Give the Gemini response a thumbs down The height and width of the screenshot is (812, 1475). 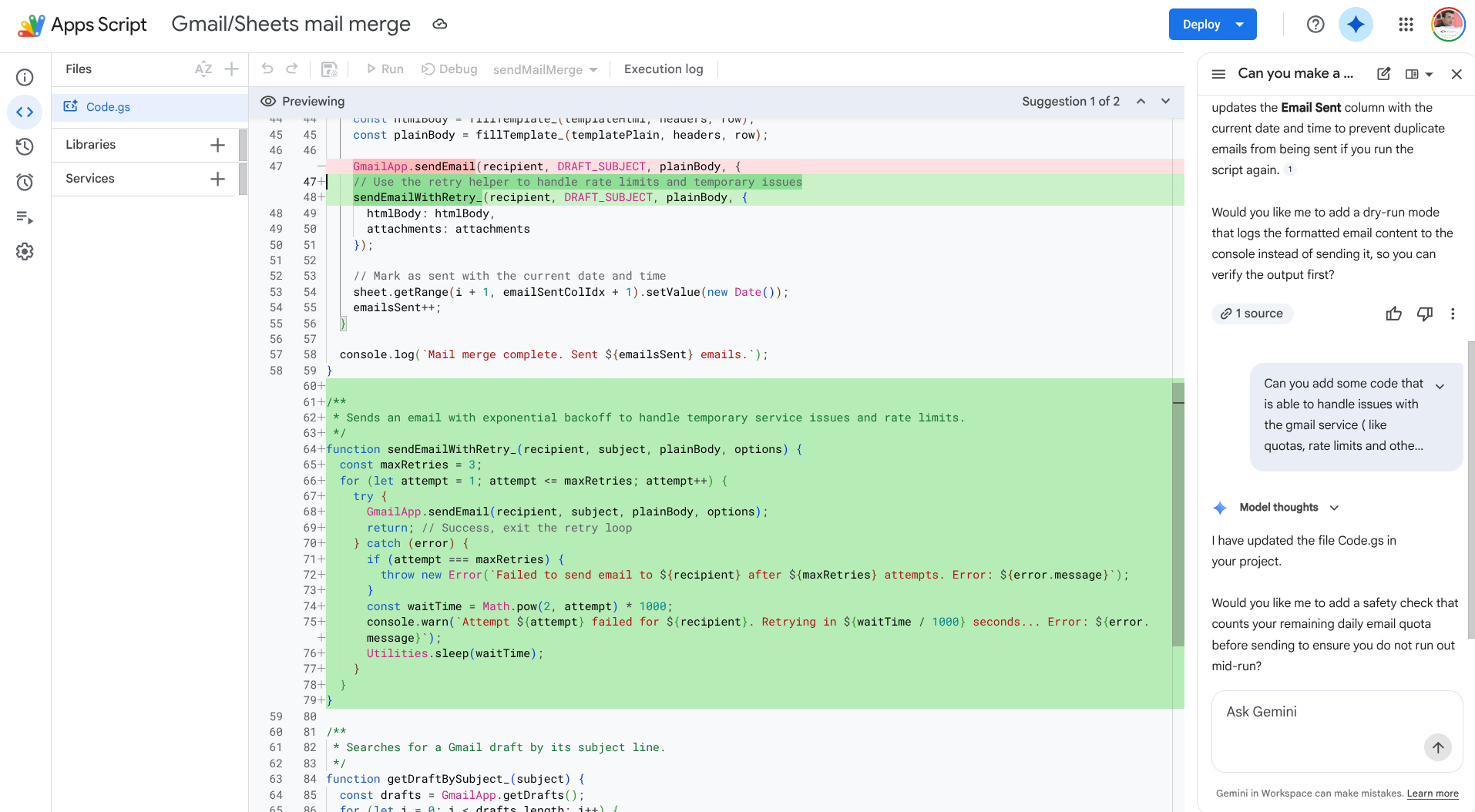[x=1425, y=314]
